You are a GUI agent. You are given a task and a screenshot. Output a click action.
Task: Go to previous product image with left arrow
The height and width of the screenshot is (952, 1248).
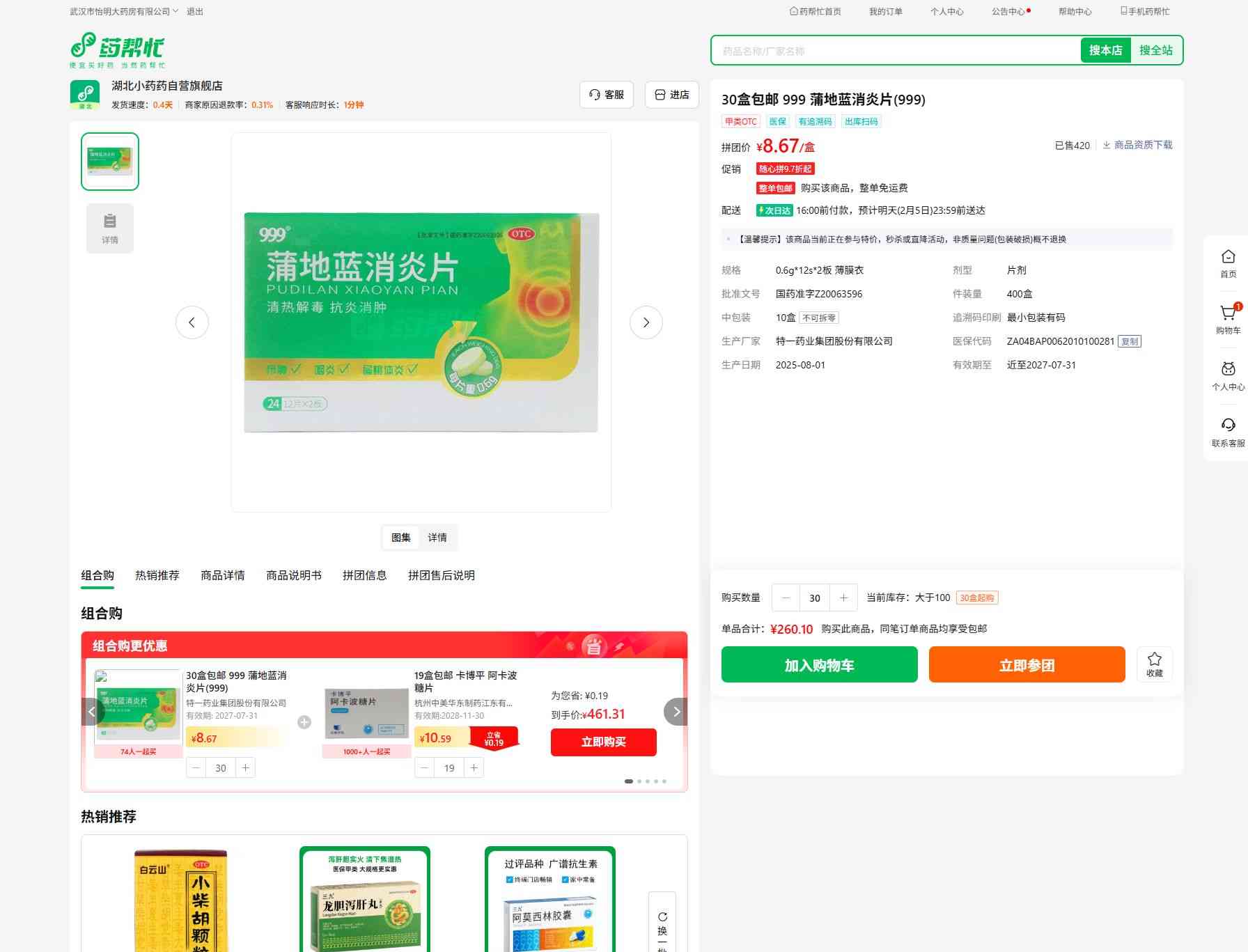tap(192, 322)
